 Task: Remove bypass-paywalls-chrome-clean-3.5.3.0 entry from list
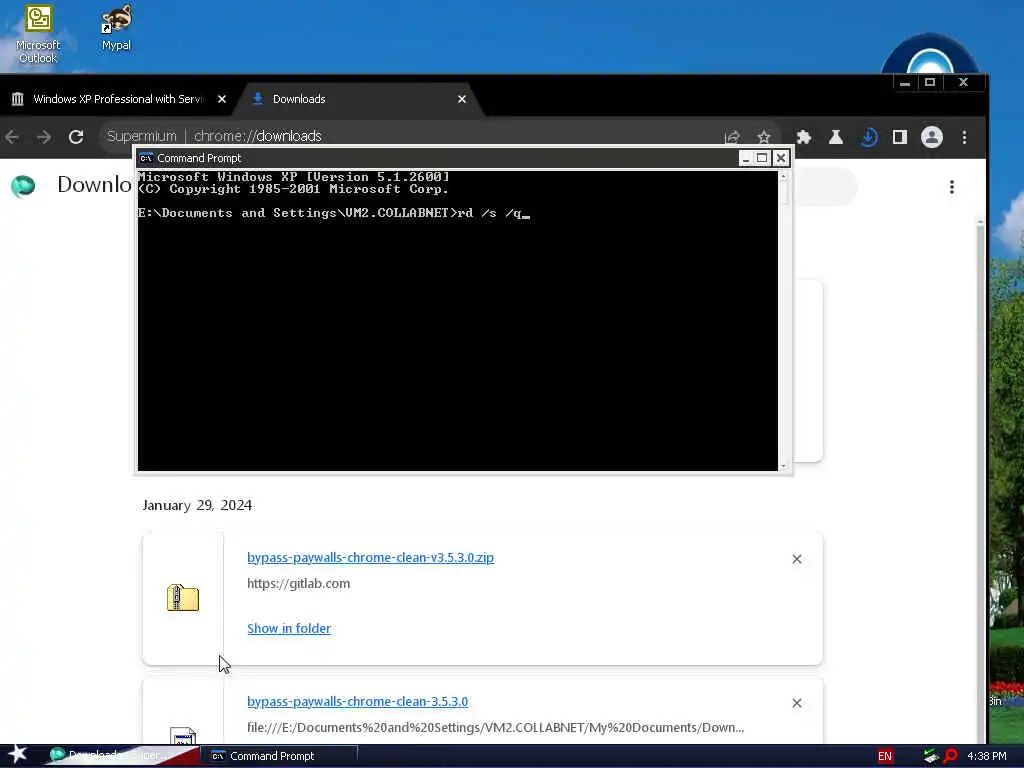797,703
